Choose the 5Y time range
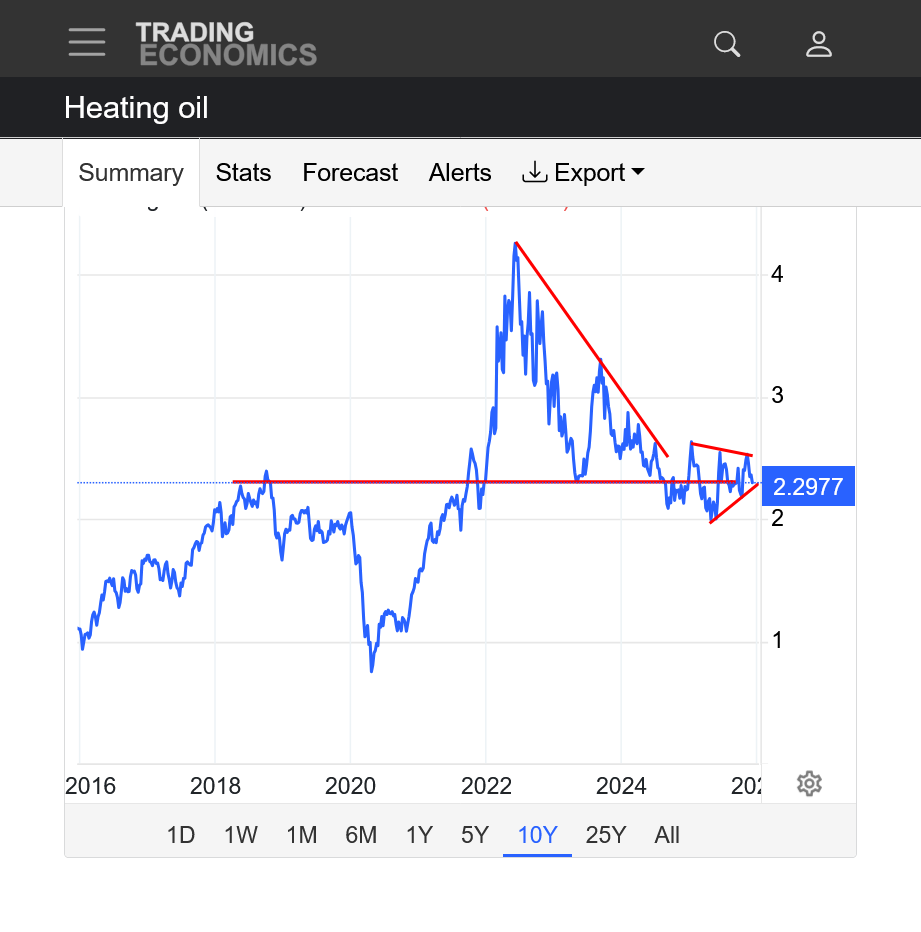This screenshot has height=932, width=921. (475, 835)
